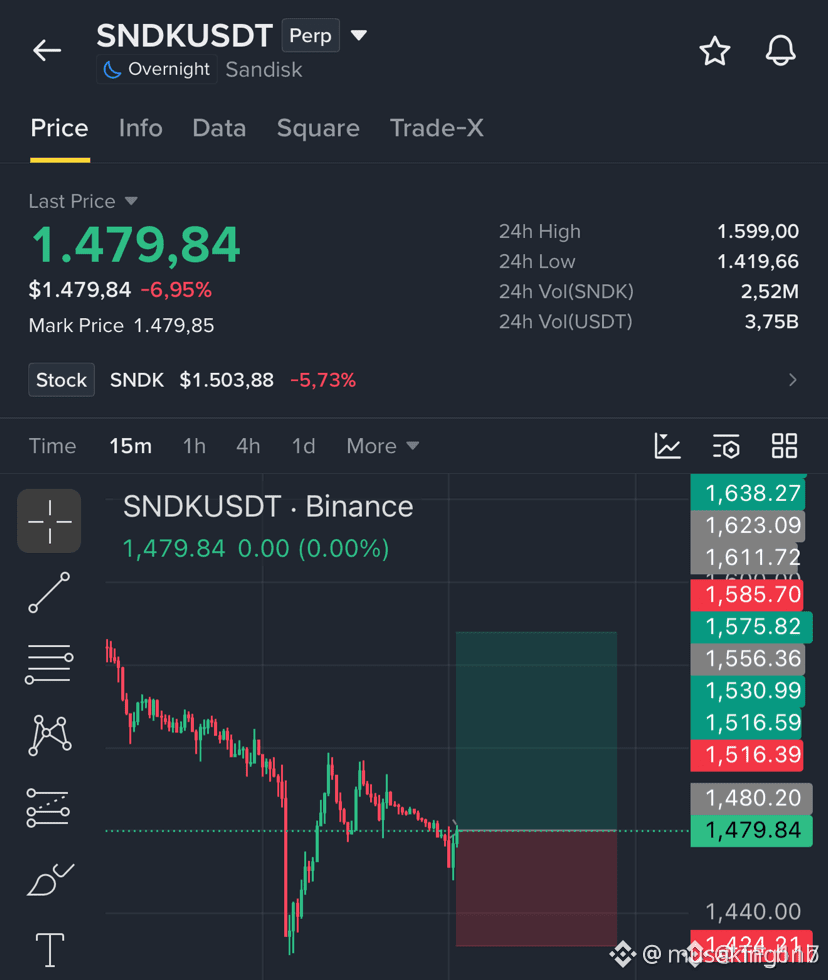Expand the More intervals dropdown
Viewport: 828px width, 980px height.
(x=382, y=446)
